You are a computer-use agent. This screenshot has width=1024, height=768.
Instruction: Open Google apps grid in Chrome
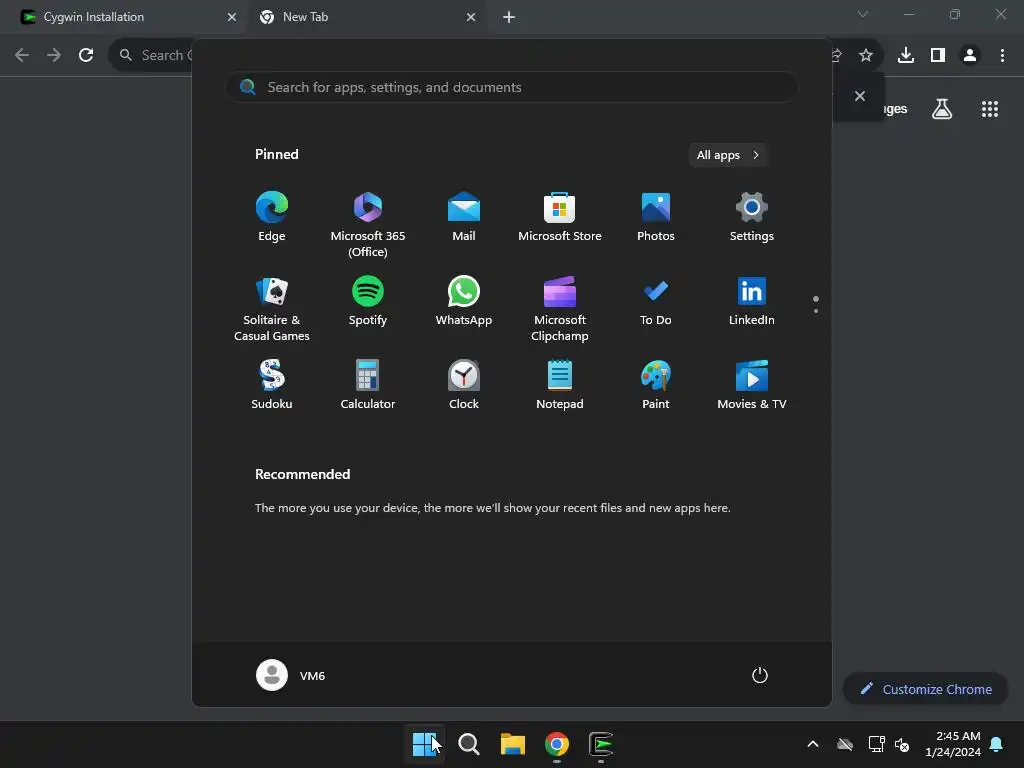click(990, 109)
